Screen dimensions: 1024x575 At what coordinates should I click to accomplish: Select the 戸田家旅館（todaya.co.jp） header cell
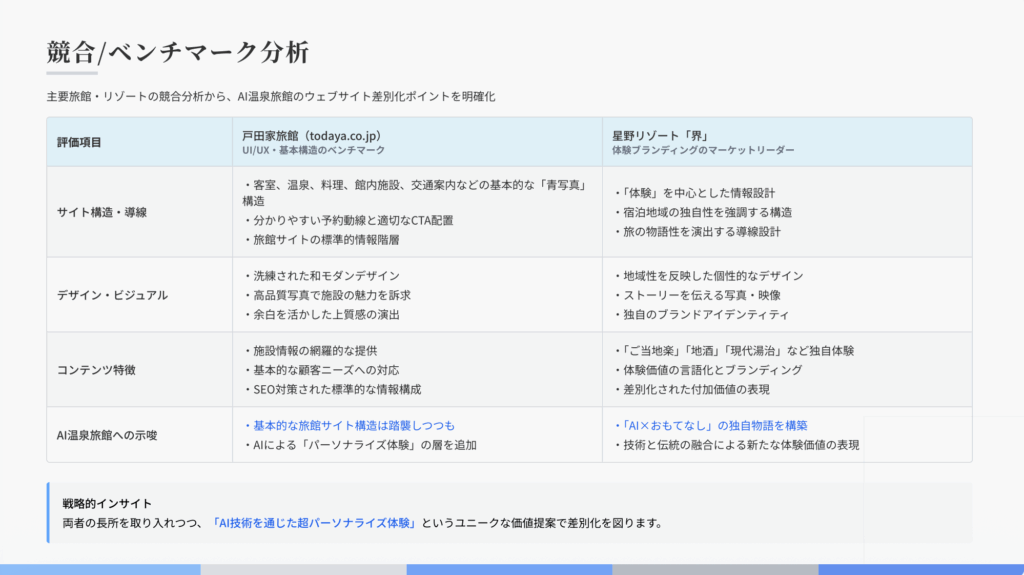tap(312, 135)
